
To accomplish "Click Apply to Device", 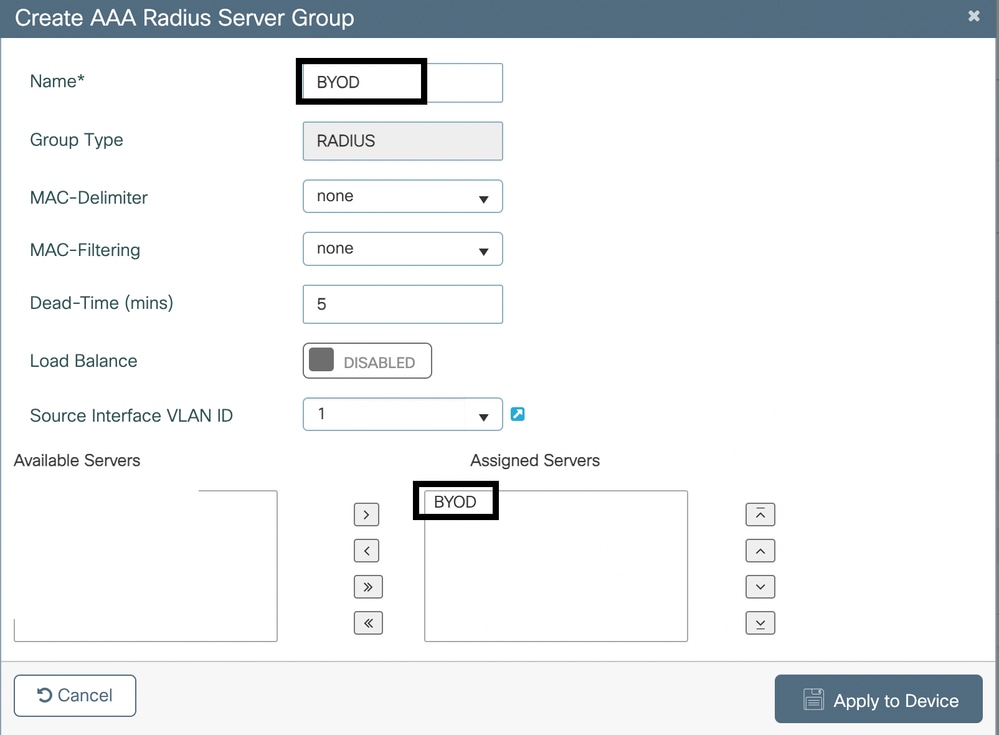I will tap(878, 699).
